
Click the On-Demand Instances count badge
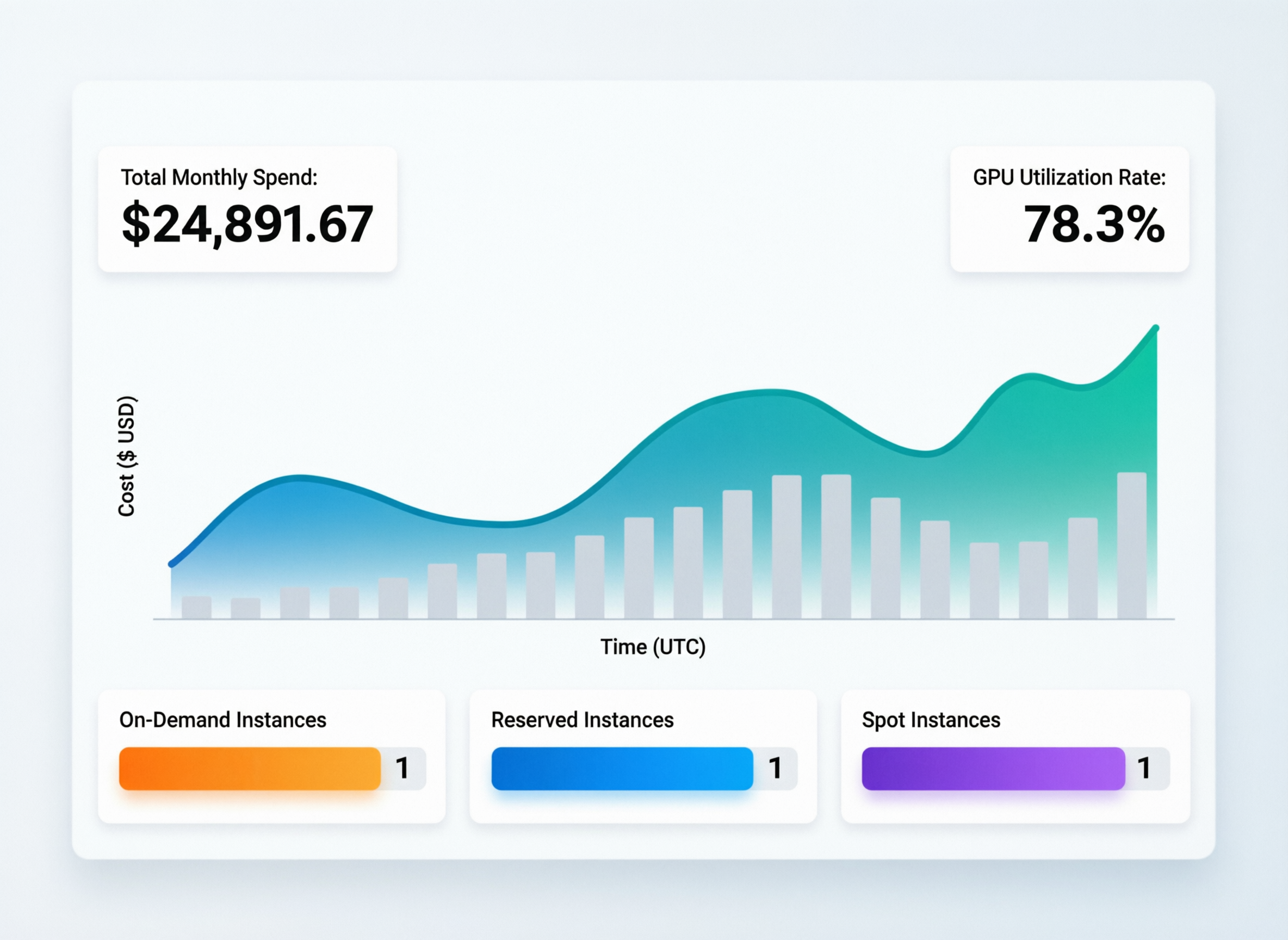(404, 768)
